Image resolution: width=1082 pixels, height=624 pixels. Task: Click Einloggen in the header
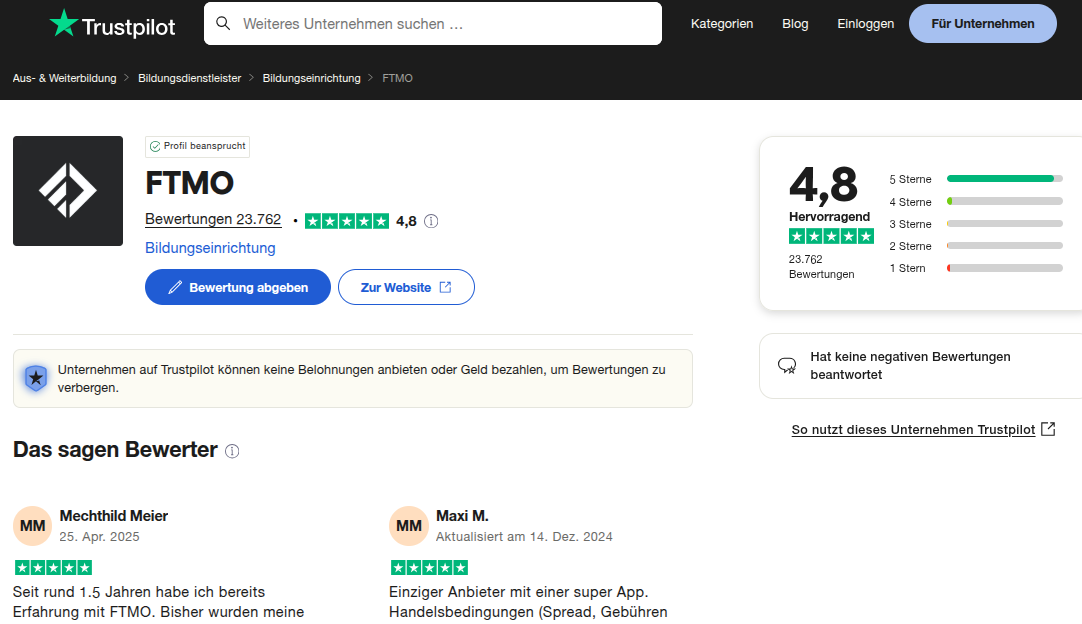[865, 23]
